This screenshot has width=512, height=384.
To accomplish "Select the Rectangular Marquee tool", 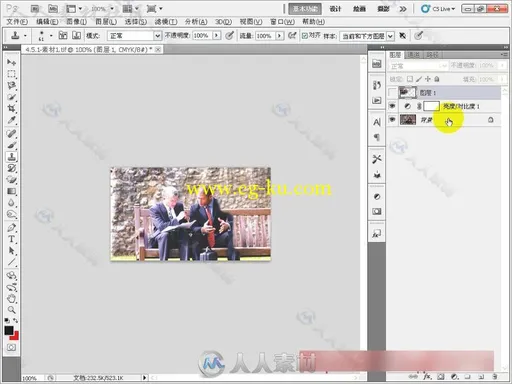I will pos(11,74).
